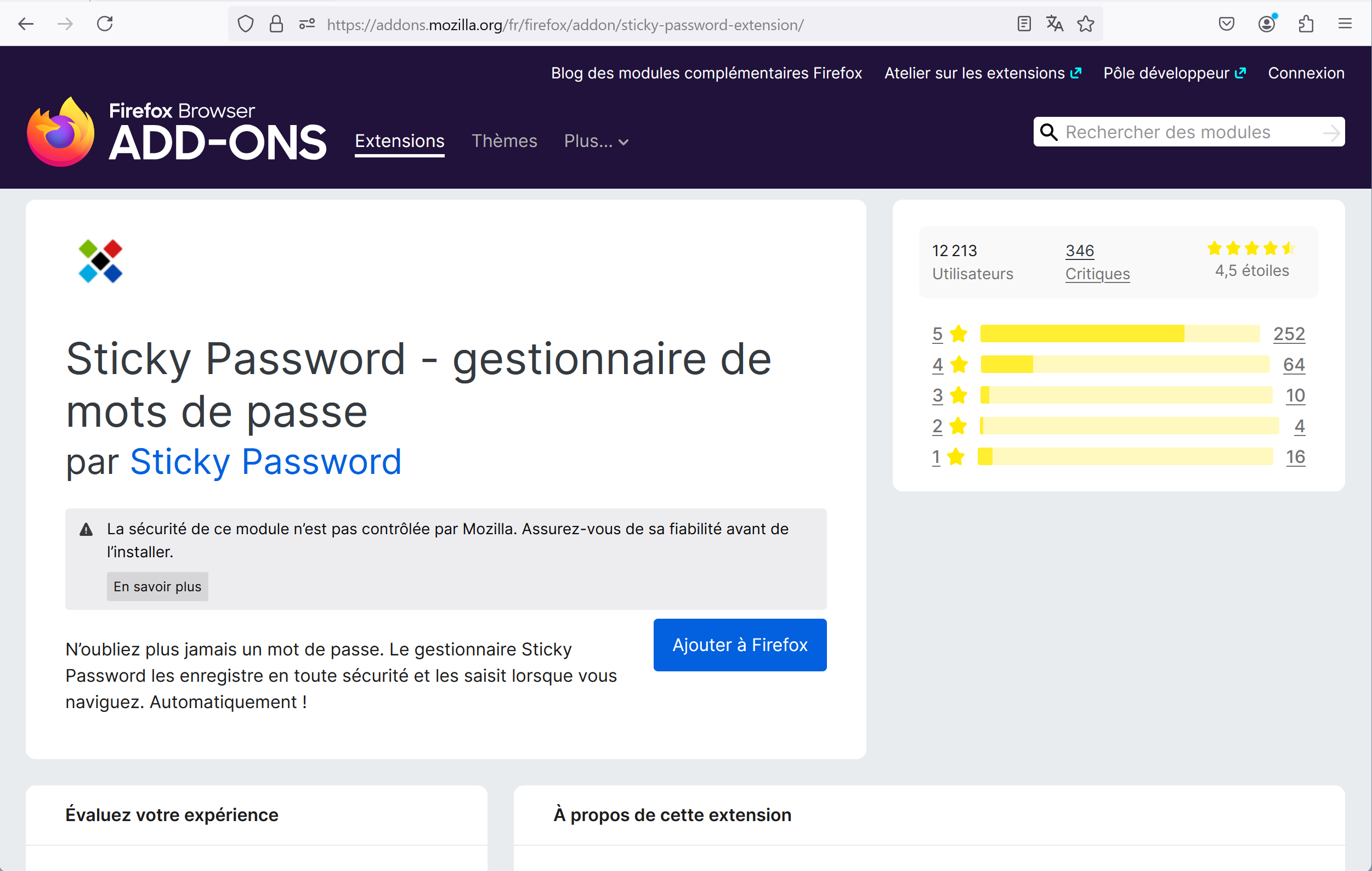Bookmark this page with the star icon
This screenshot has width=1372, height=871.
click(1086, 24)
